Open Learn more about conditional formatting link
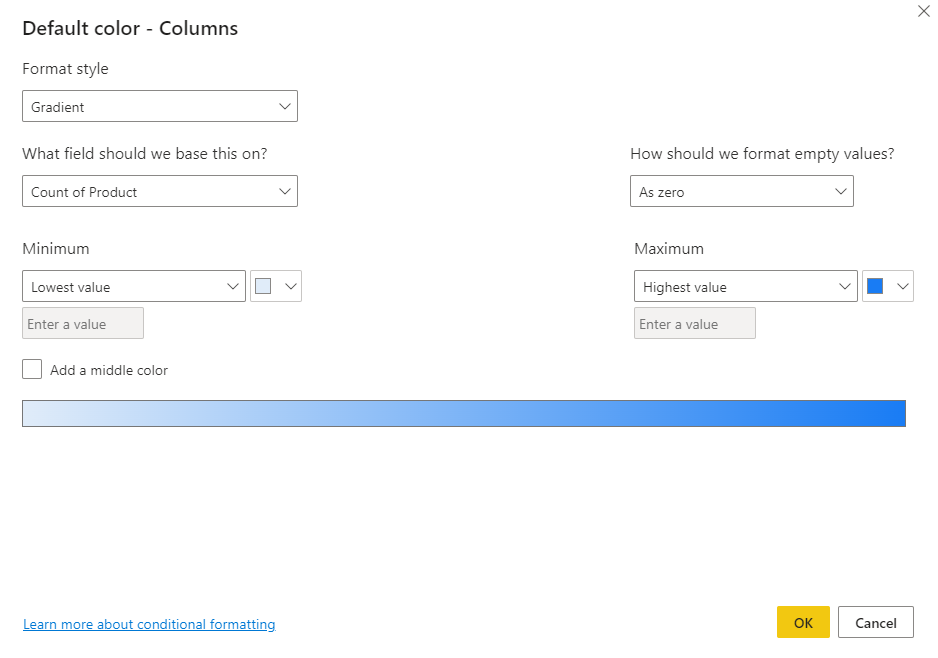 coord(149,624)
